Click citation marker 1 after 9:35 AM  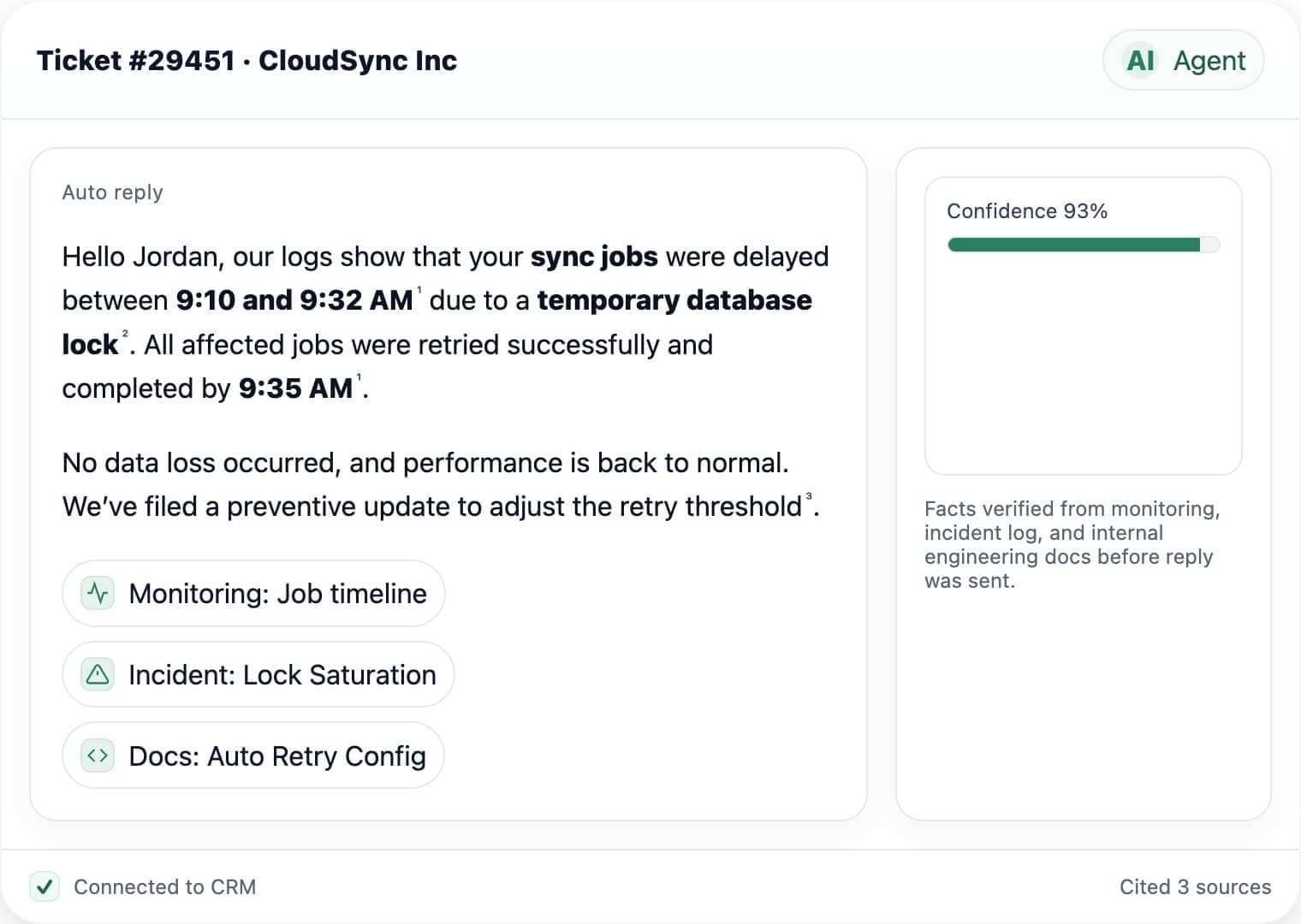pos(359,376)
